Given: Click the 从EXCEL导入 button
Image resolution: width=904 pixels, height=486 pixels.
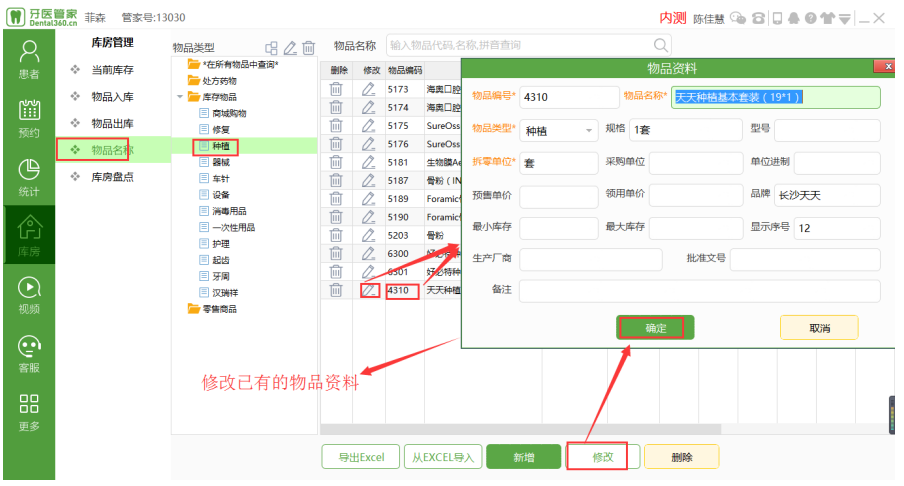Looking at the screenshot, I should [443, 457].
